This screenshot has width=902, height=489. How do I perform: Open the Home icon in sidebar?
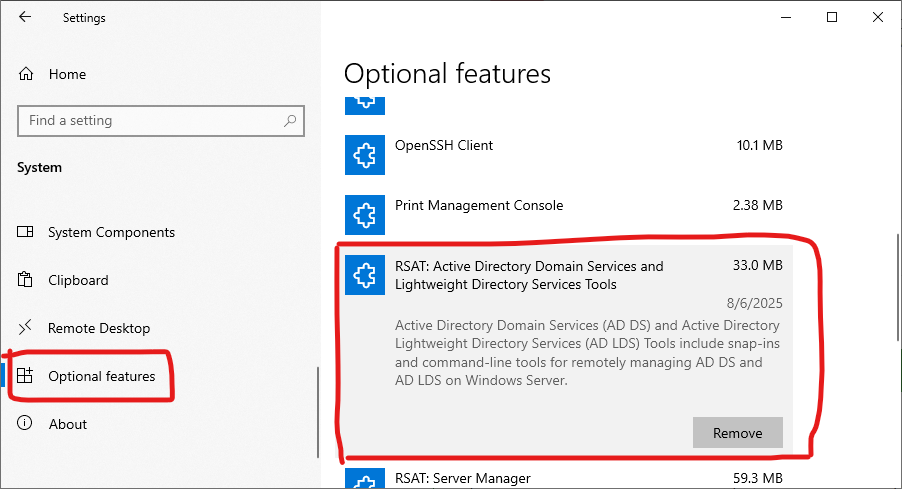tap(26, 74)
